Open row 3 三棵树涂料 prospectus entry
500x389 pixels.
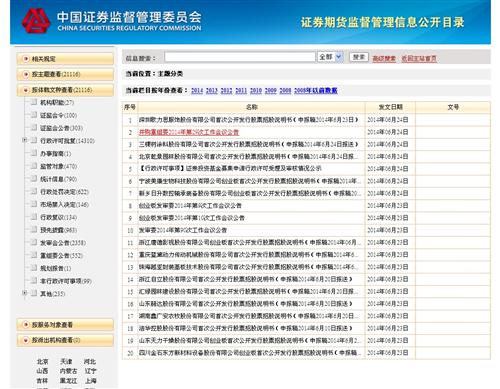tap(249, 144)
